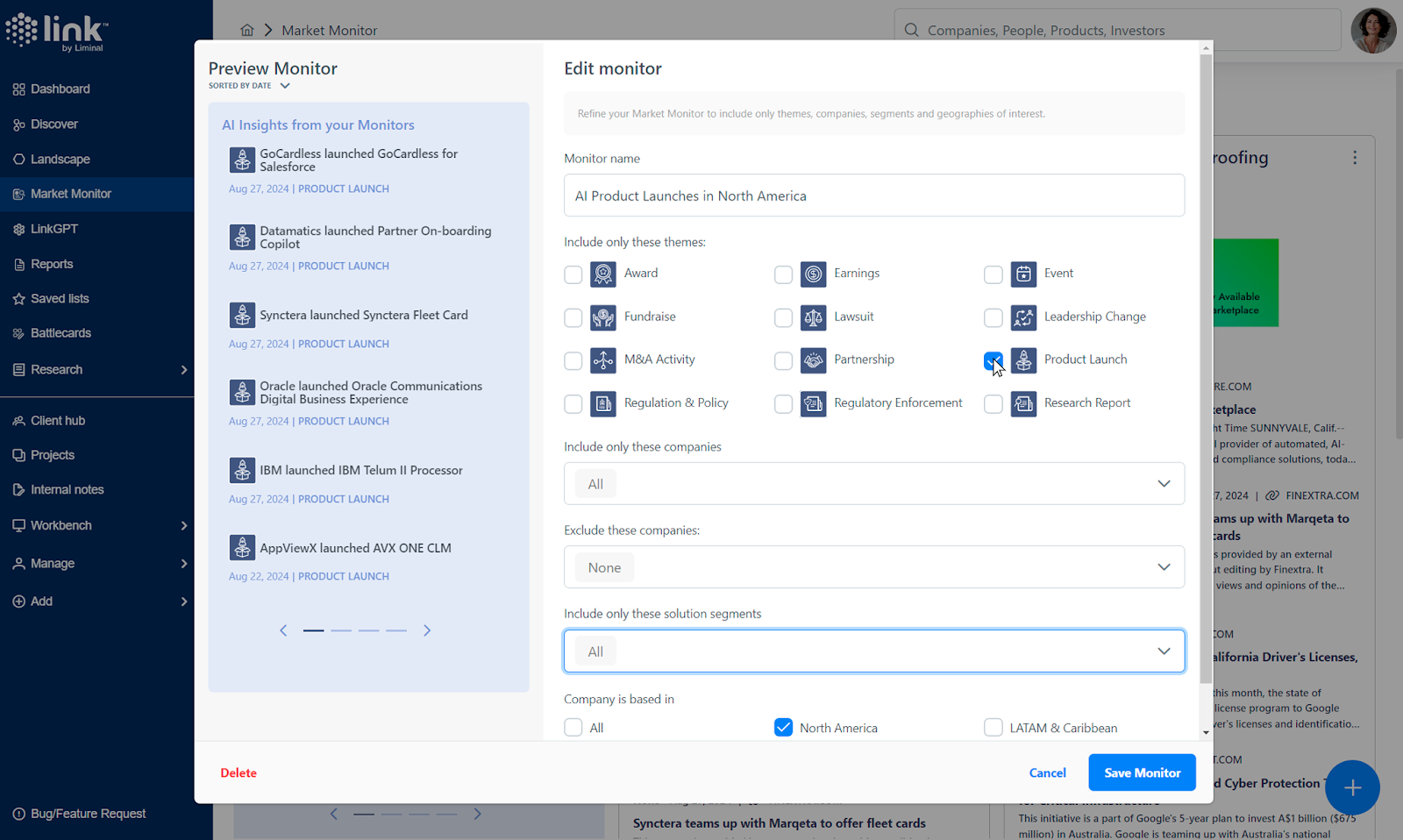
Task: Click the search magnifier icon
Action: pos(912,30)
